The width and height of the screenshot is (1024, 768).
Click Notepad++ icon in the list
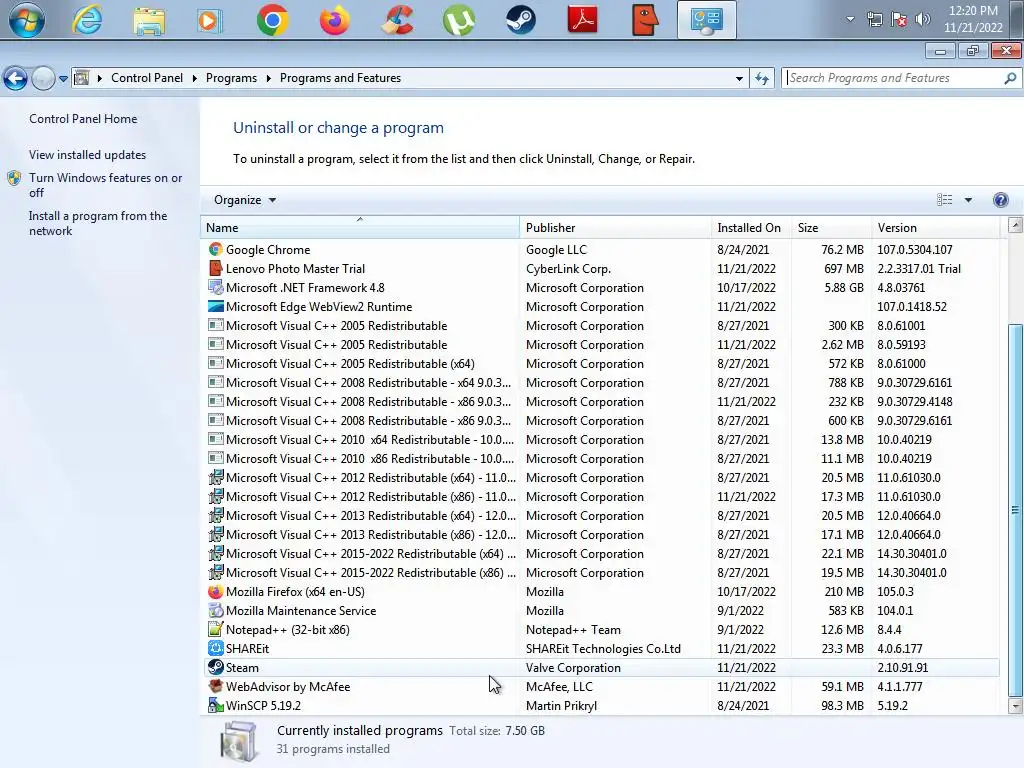(x=216, y=629)
